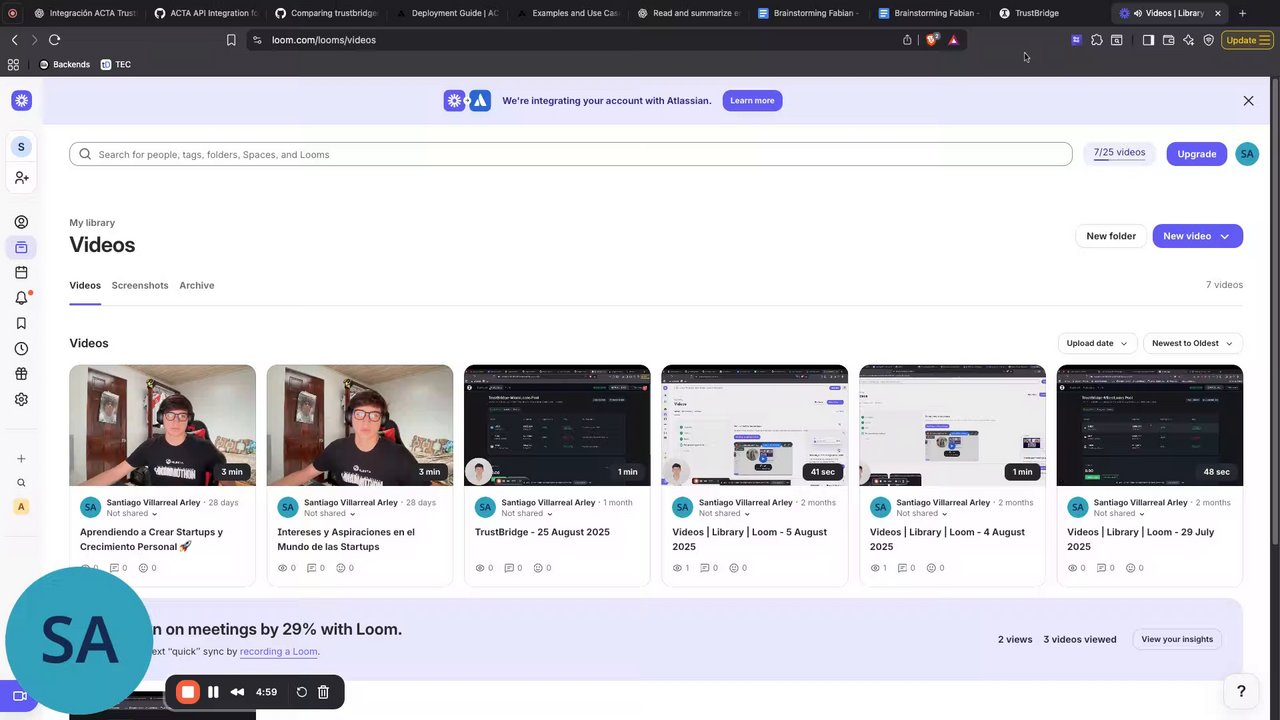The image size is (1280, 720).
Task: Expand Not shared on TrustBridge 25 August video
Action: click(x=527, y=513)
